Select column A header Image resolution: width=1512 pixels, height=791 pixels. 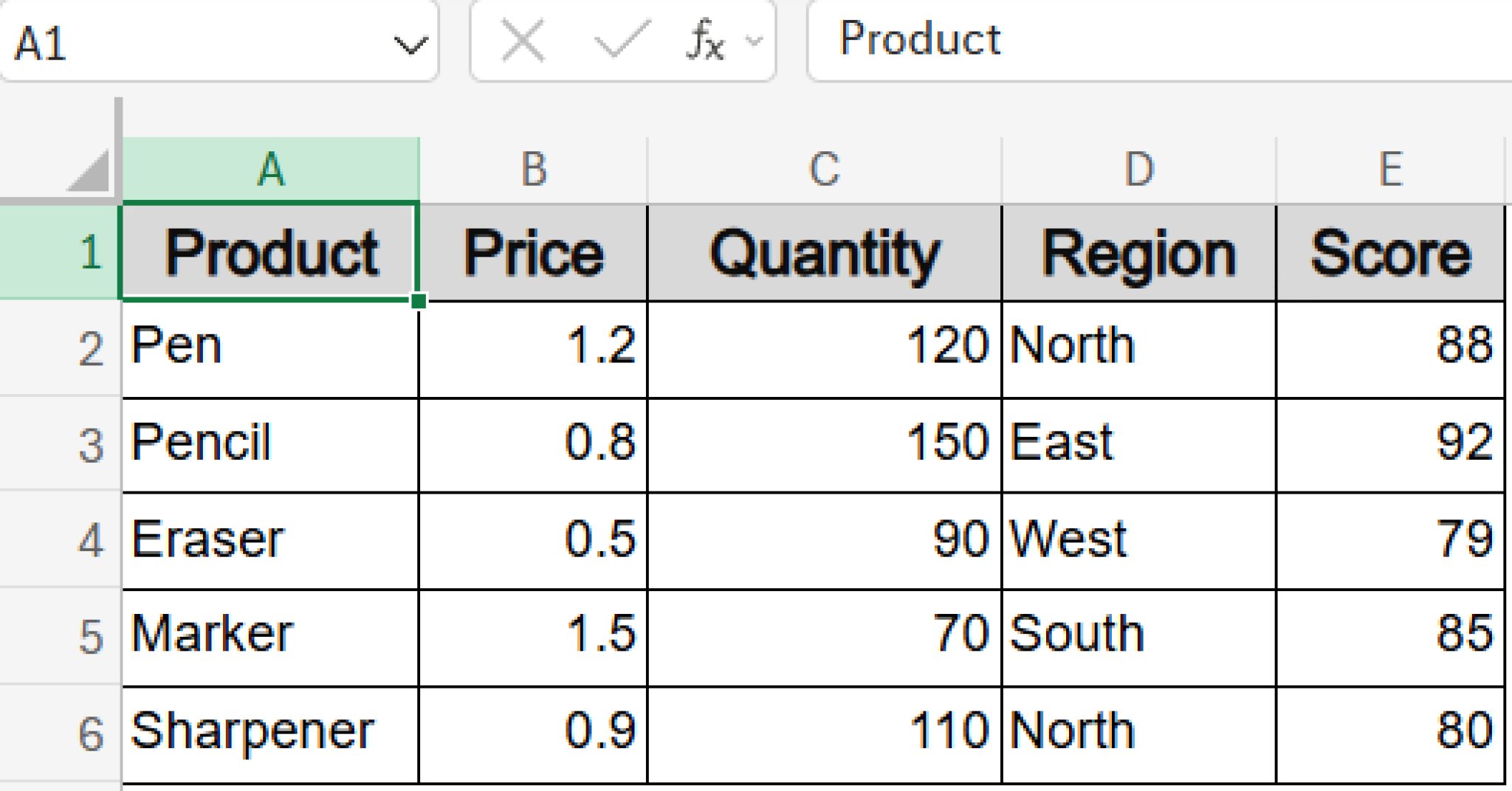271,170
